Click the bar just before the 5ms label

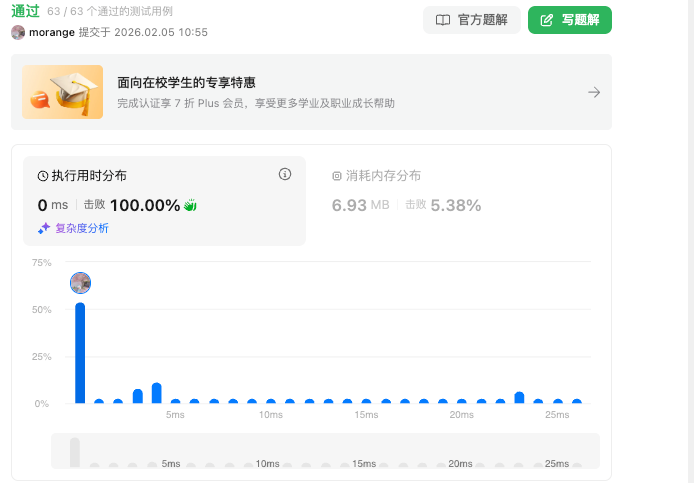pos(157,393)
